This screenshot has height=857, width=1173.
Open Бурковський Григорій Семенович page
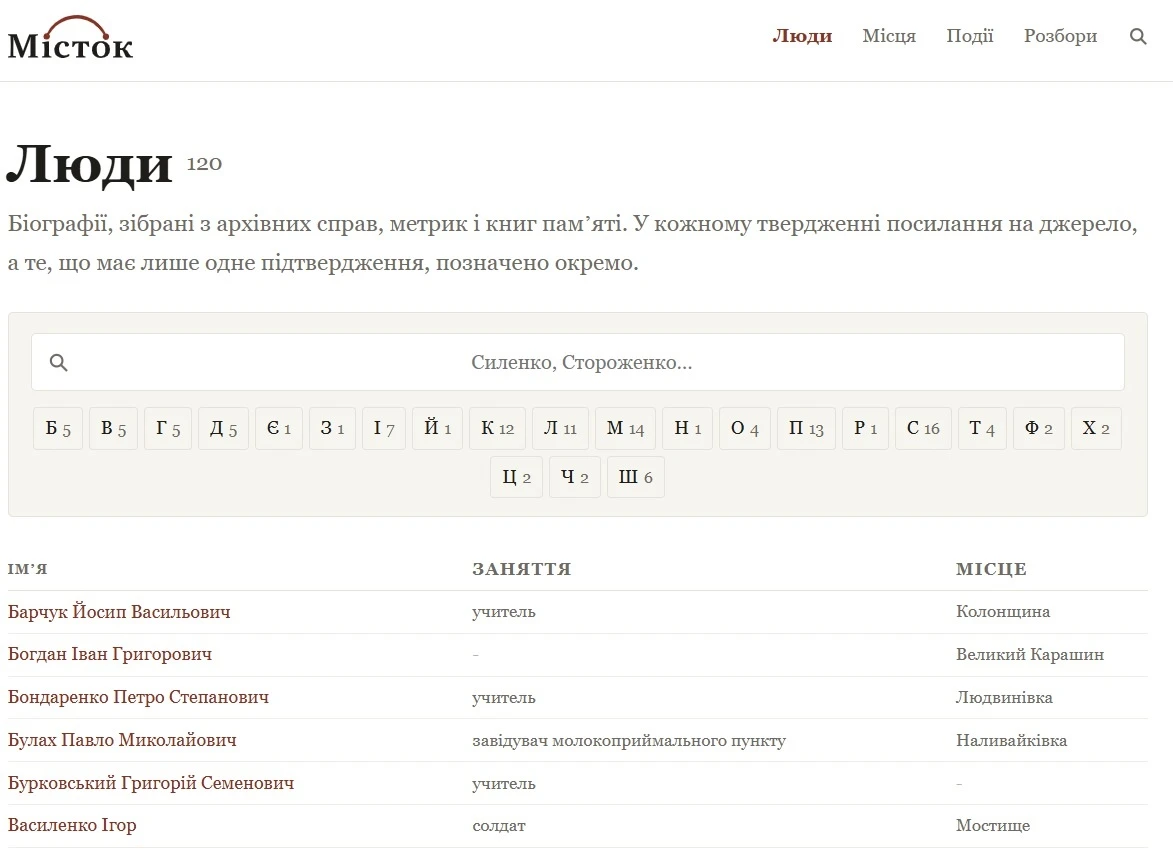(x=151, y=783)
